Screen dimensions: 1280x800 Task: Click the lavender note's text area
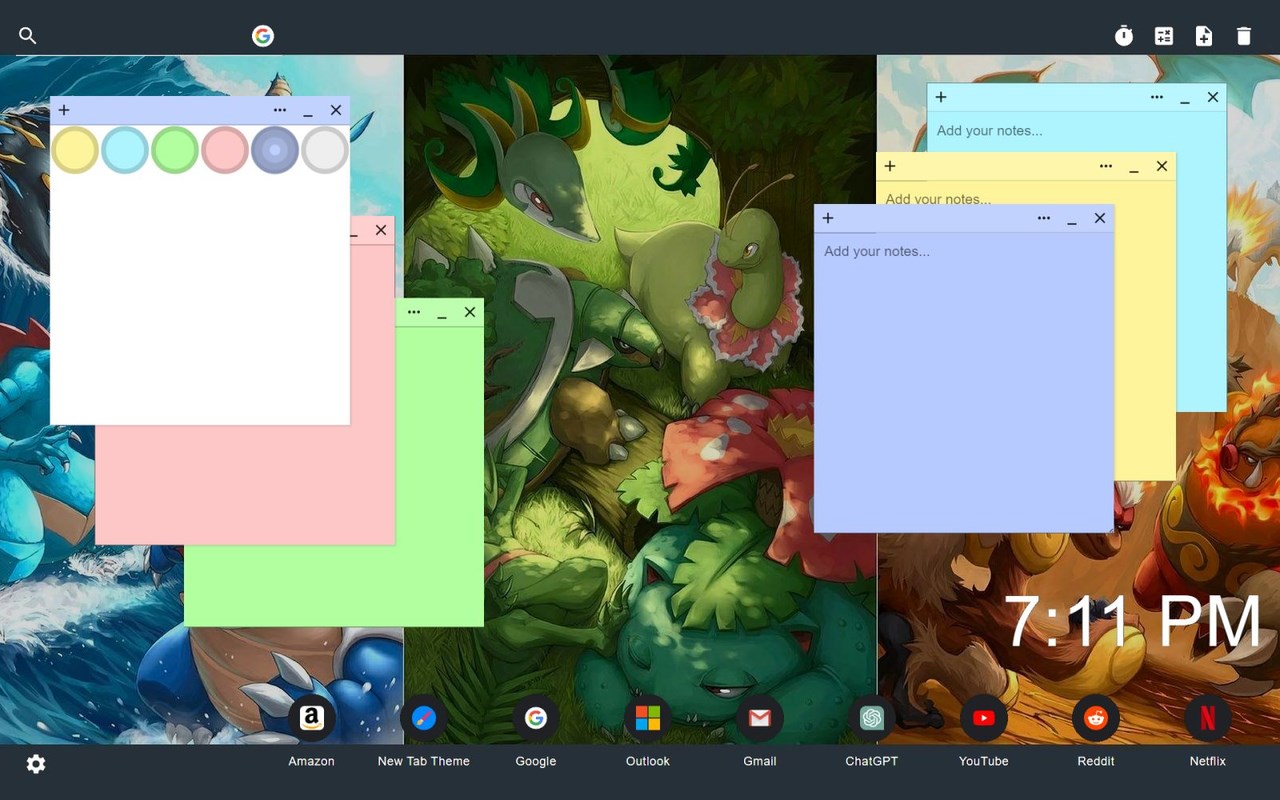pyautogui.click(x=964, y=382)
